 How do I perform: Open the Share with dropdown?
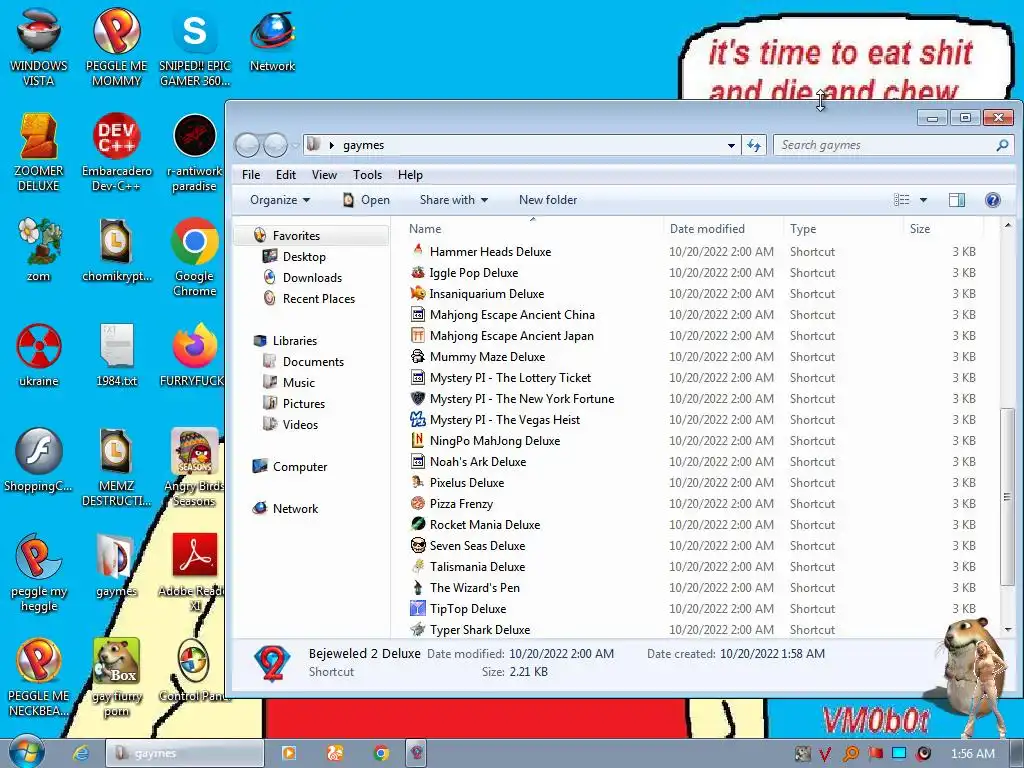(x=453, y=200)
